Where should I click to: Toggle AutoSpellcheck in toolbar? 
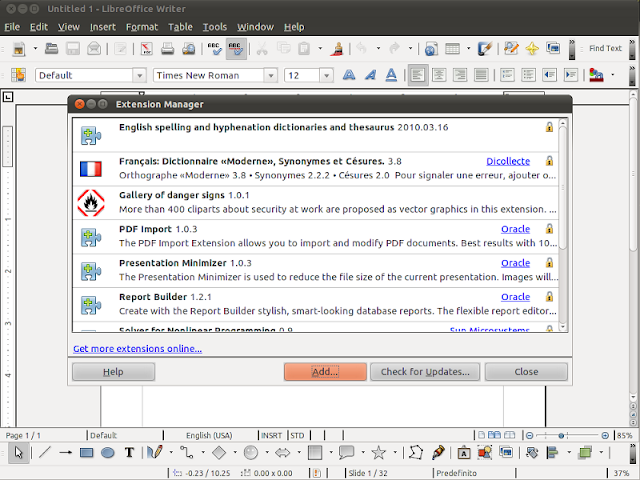(236, 49)
